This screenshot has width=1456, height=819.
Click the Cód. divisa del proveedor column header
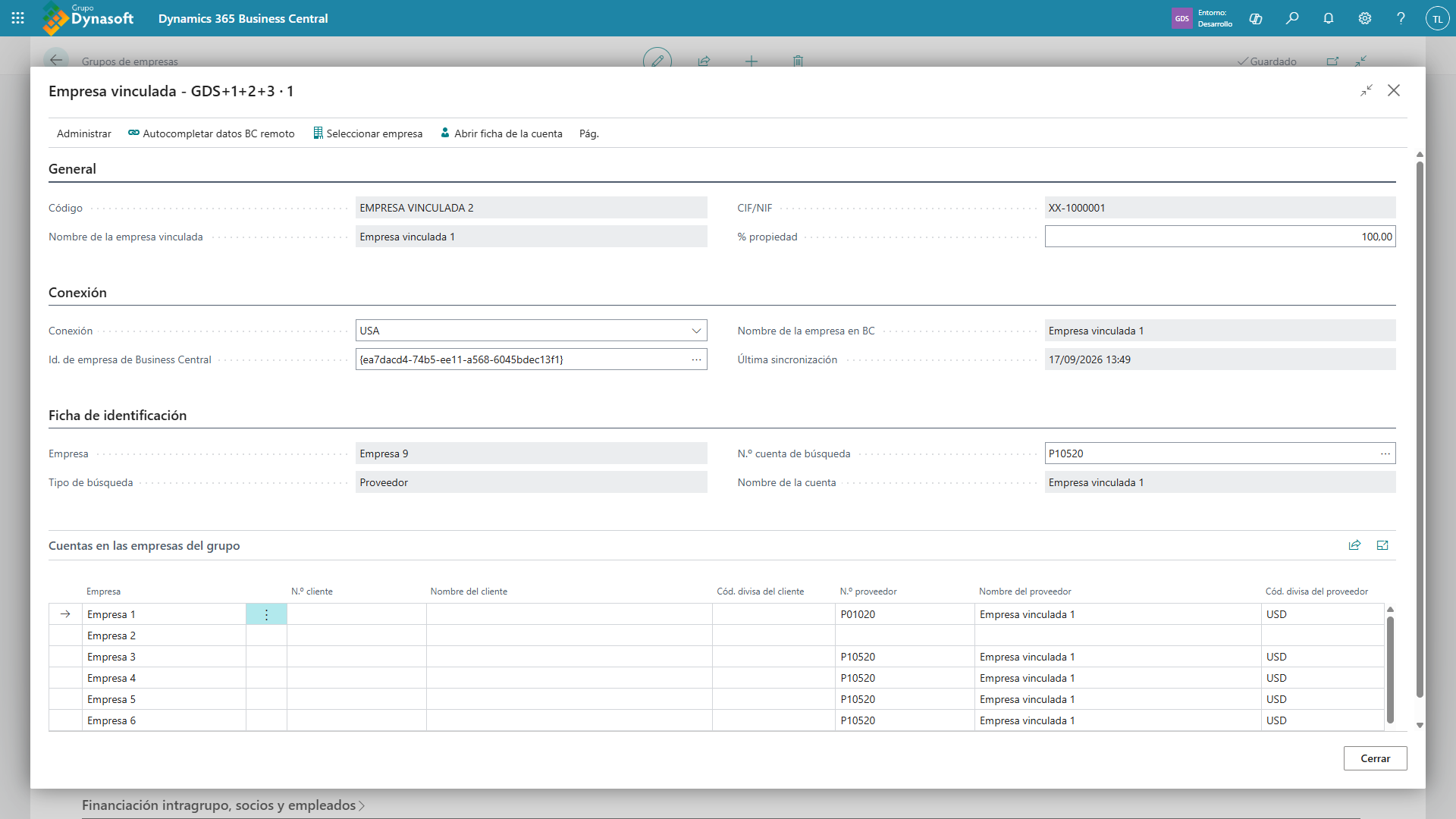(1316, 591)
